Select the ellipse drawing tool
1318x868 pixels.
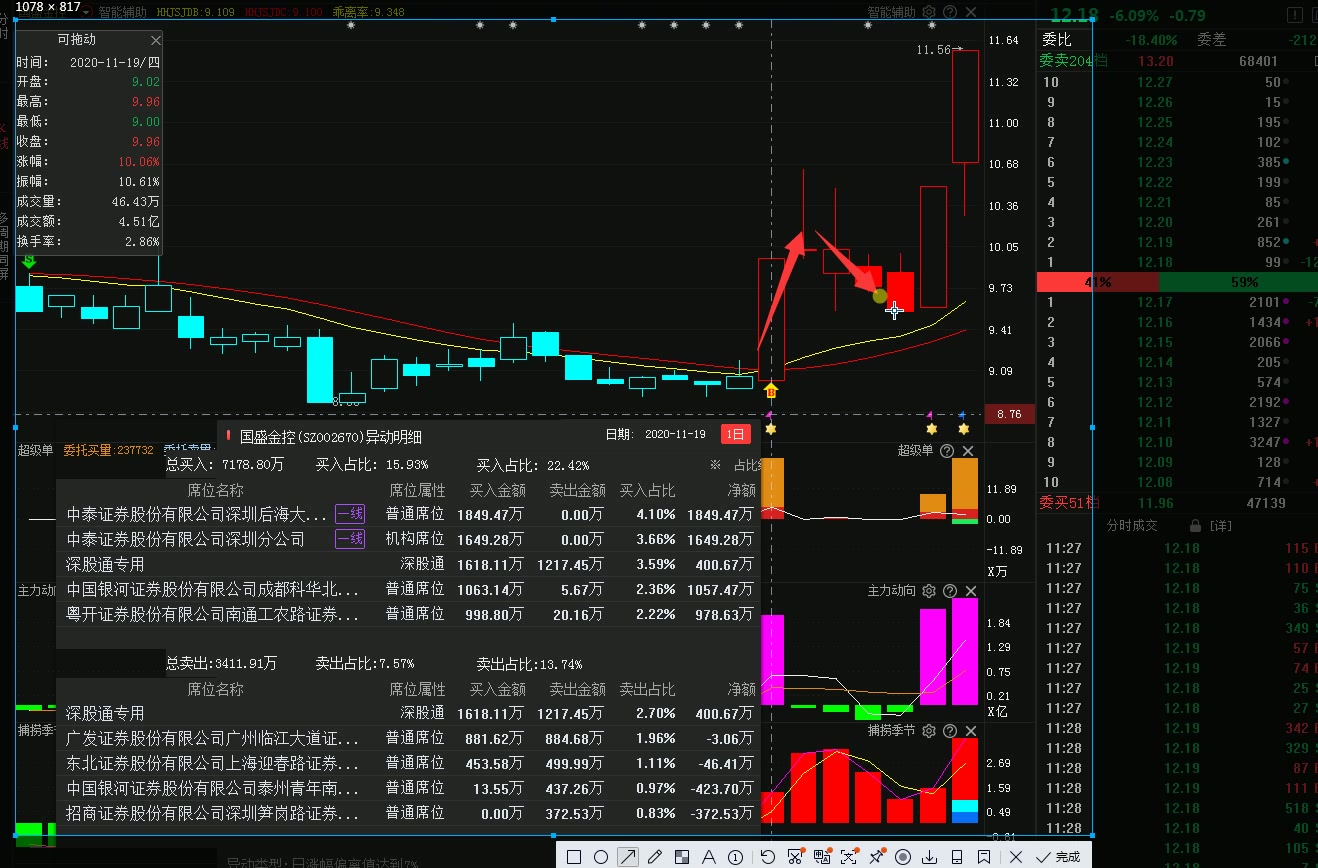click(600, 857)
